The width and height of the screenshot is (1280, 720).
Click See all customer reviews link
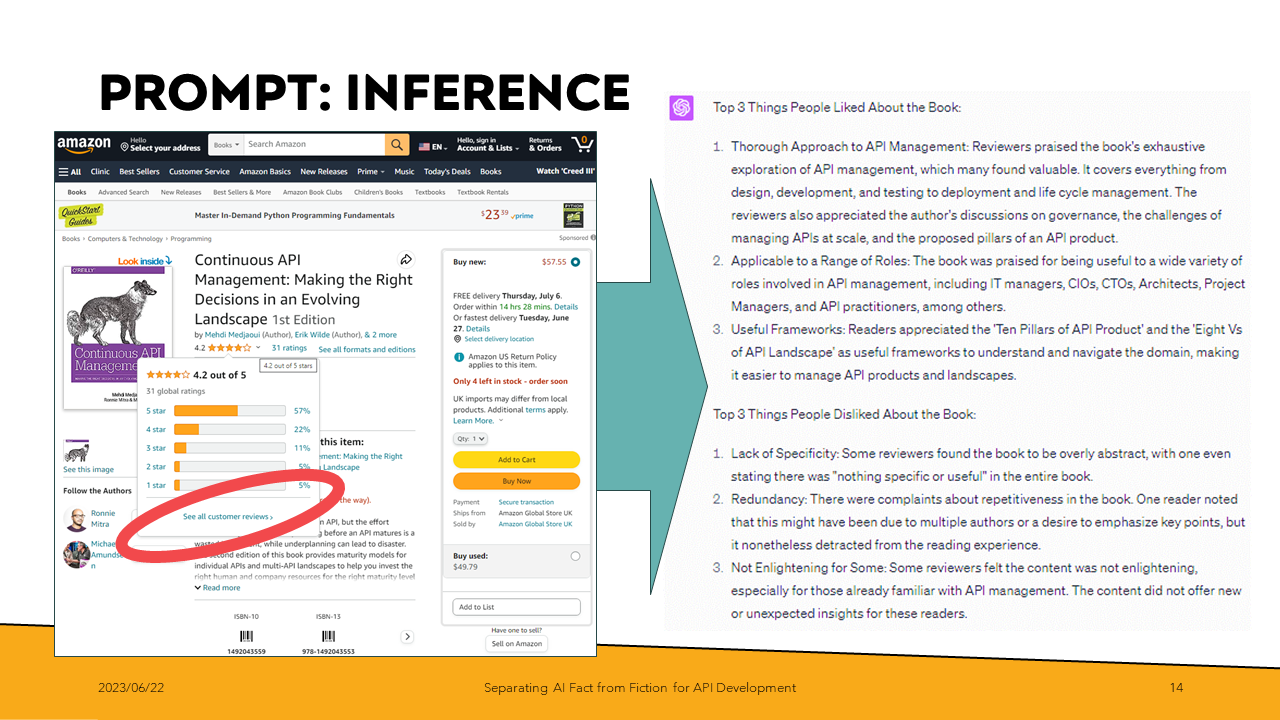[x=228, y=517]
